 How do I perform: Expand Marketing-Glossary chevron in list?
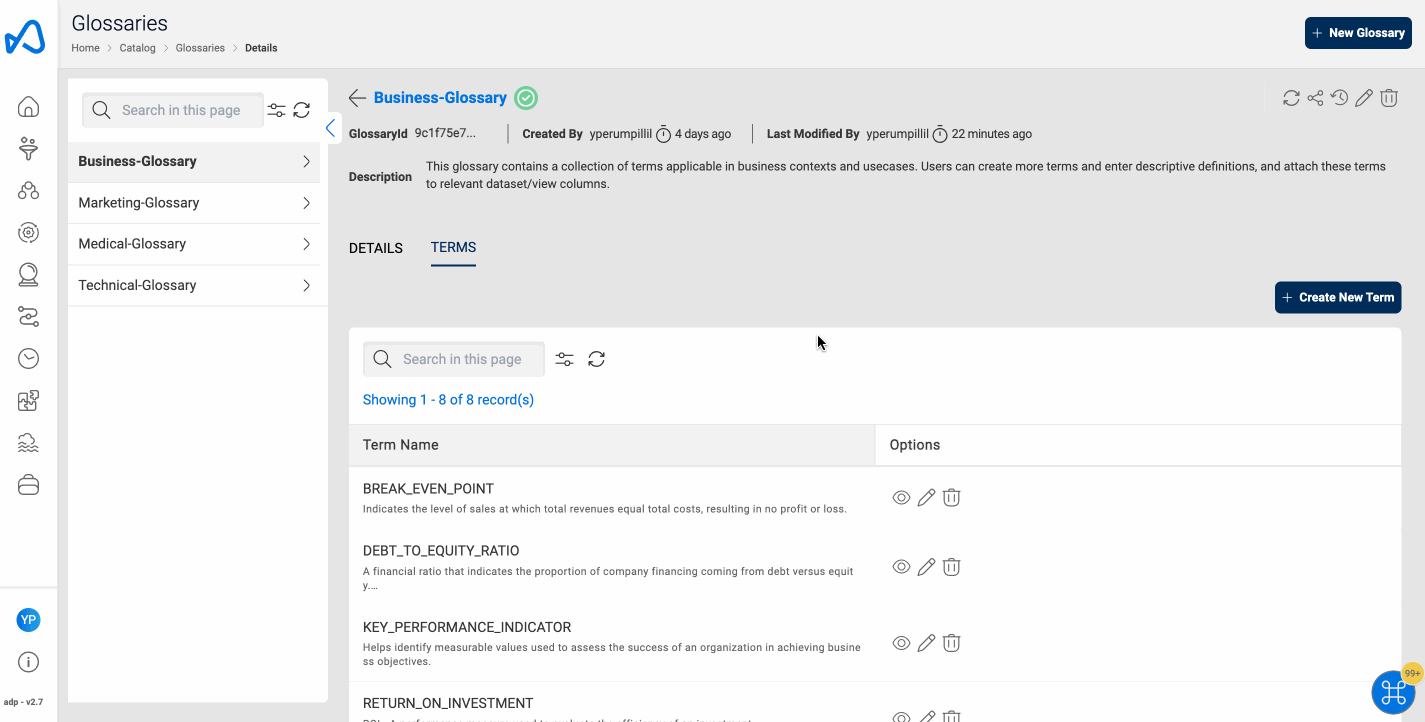tap(306, 203)
